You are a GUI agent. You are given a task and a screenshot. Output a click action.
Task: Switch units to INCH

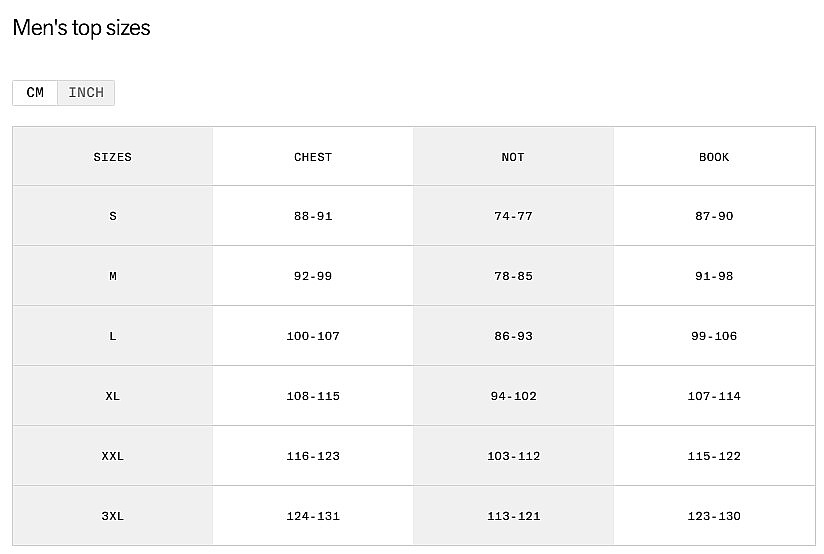[x=86, y=93]
